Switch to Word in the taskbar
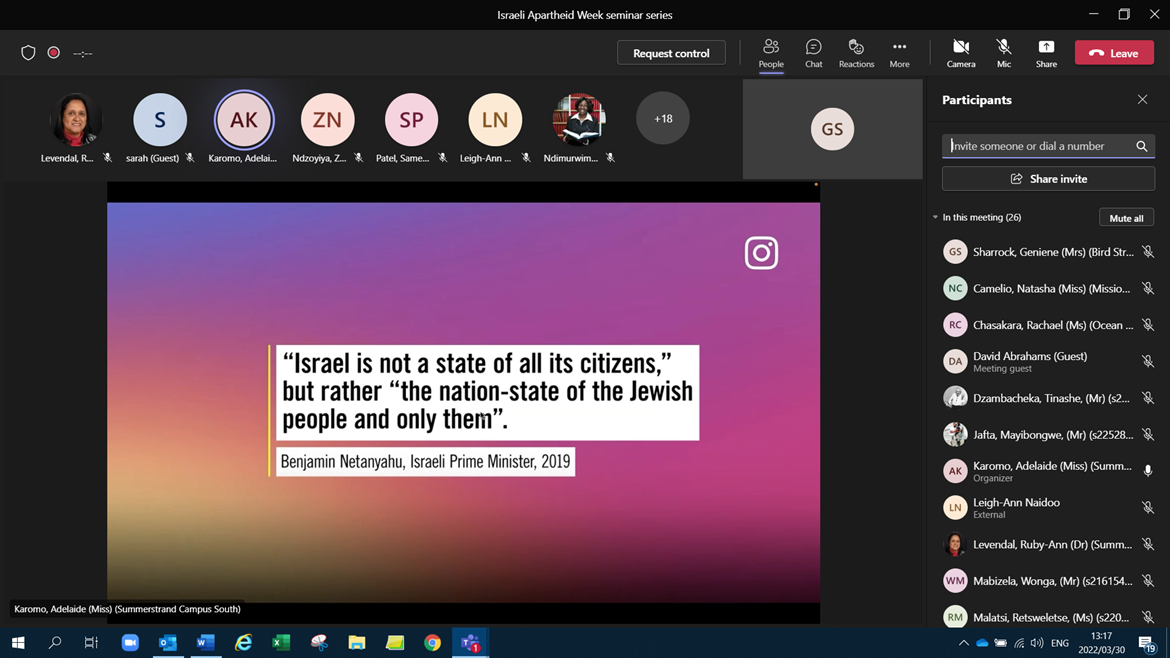 tap(206, 642)
